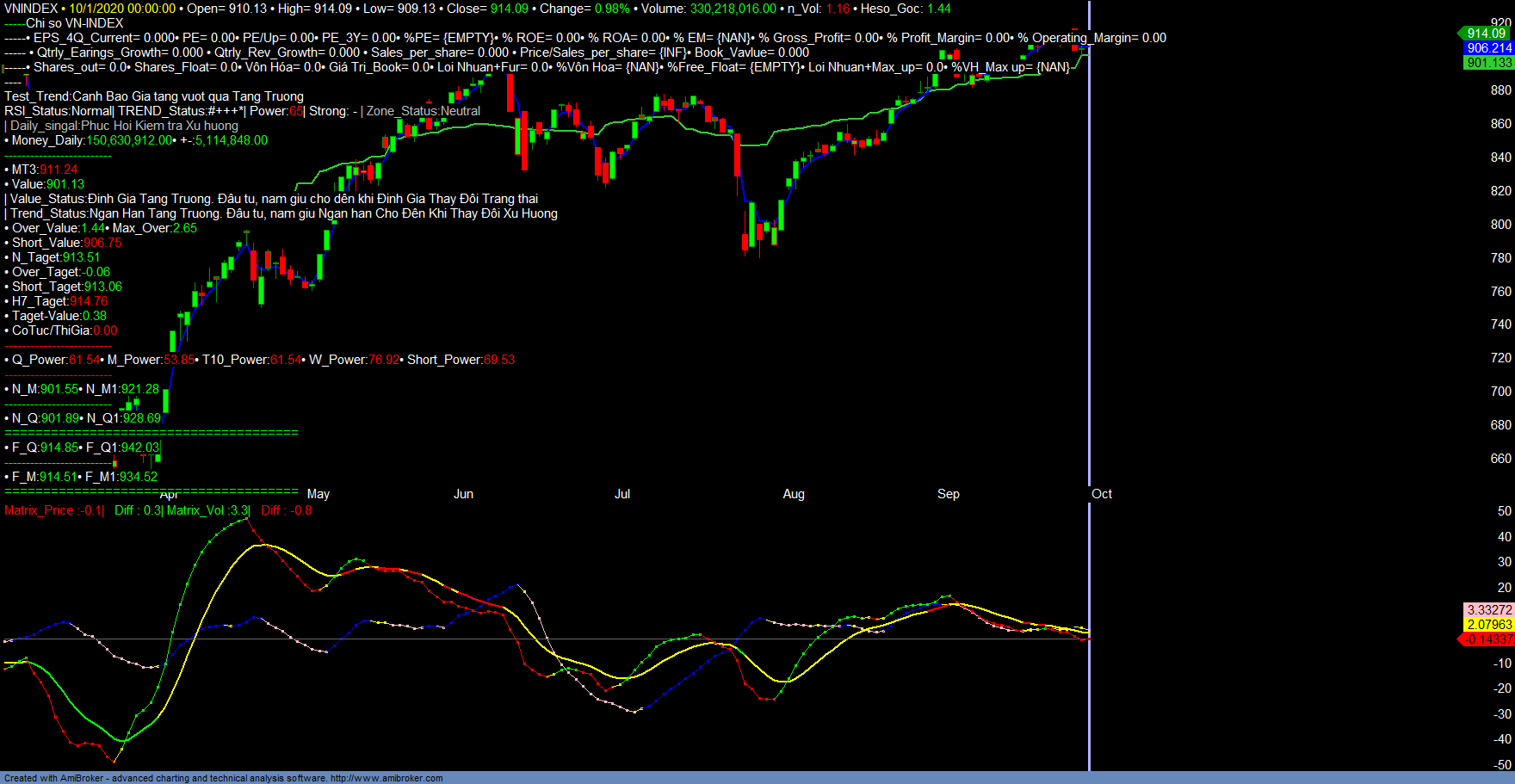This screenshot has width=1515, height=784.
Task: Click the 800 level on the price axis
Action: coord(1500,225)
